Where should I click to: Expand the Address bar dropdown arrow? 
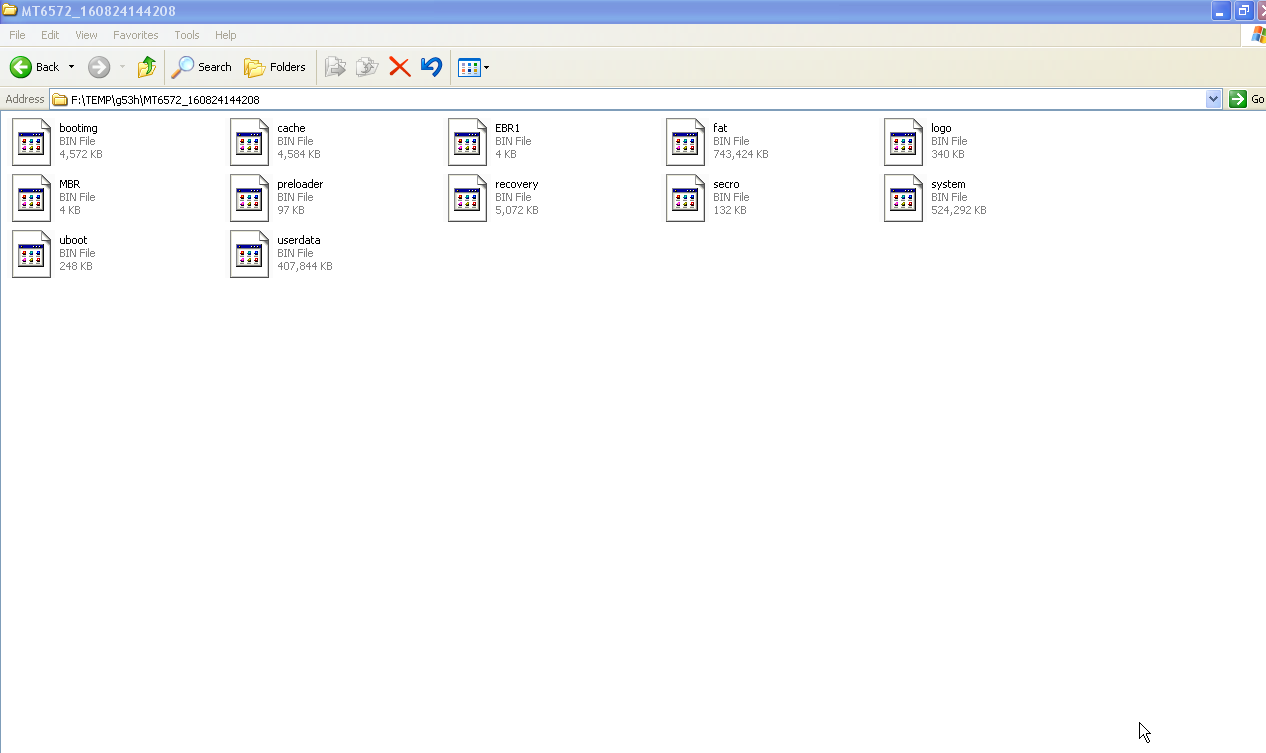point(1214,99)
